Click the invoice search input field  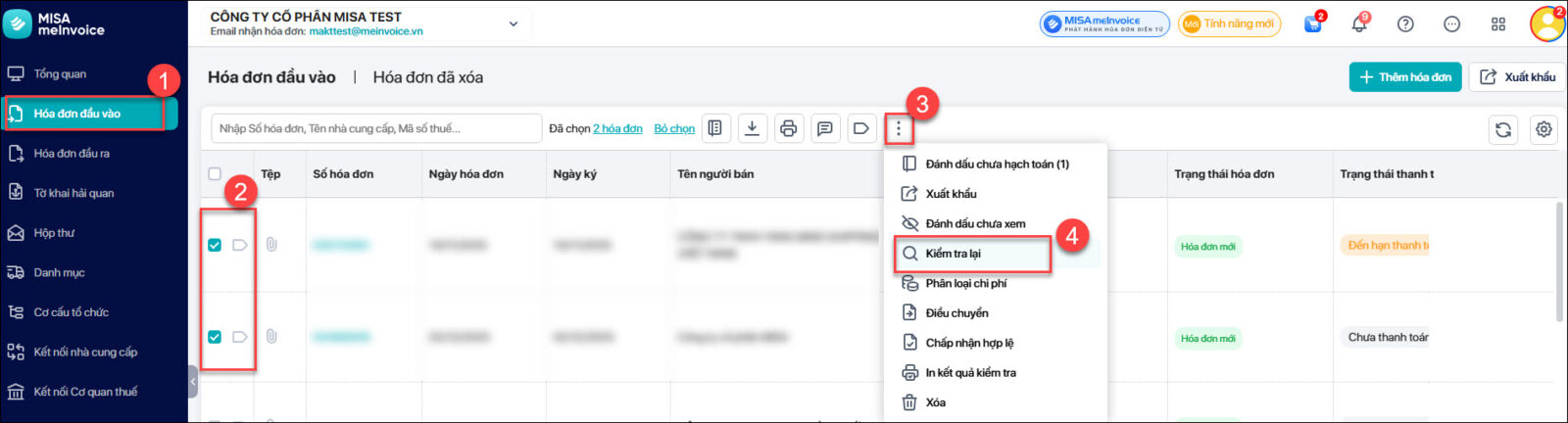coord(376,128)
